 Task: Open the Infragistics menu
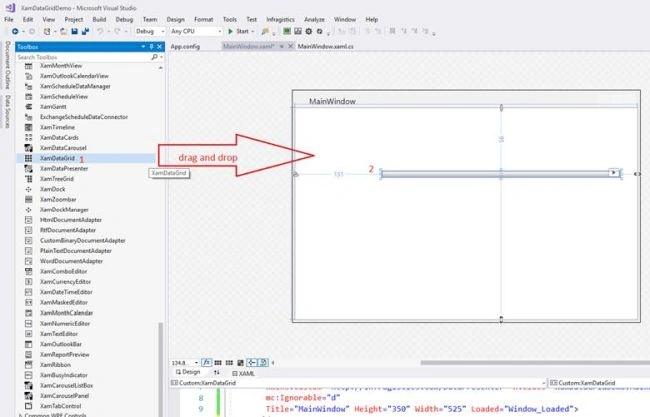280,19
